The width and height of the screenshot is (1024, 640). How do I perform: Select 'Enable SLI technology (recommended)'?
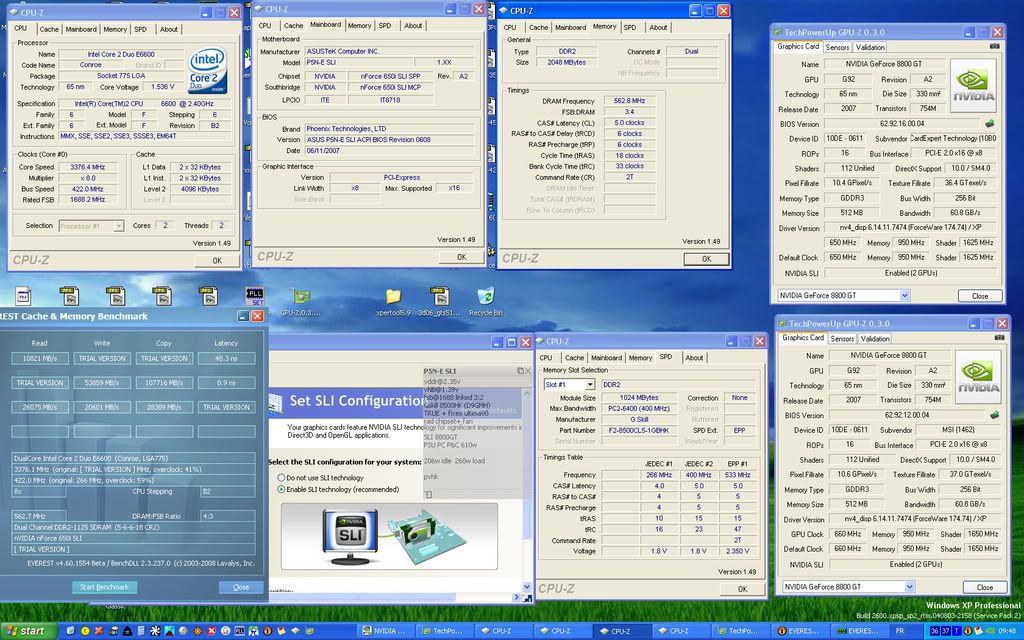pos(281,489)
